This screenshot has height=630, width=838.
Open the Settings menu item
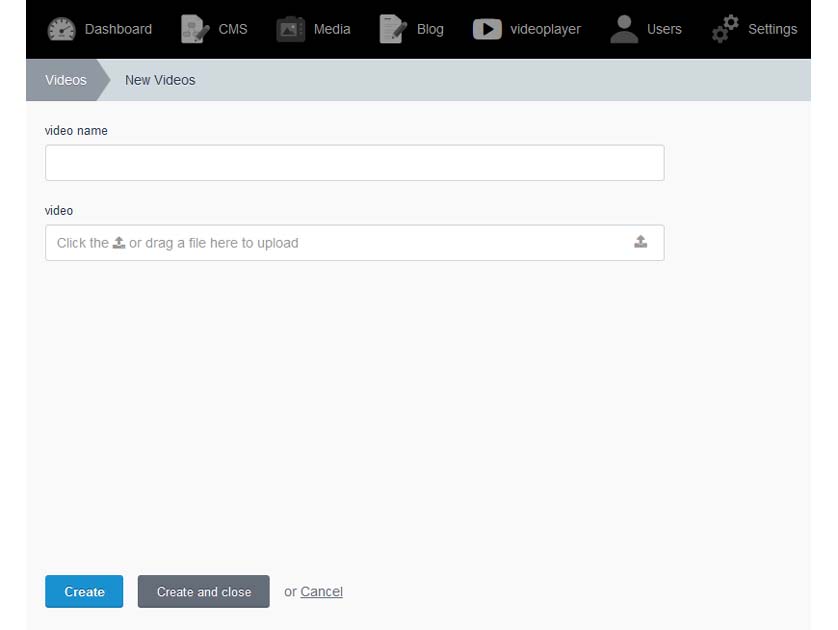click(754, 29)
